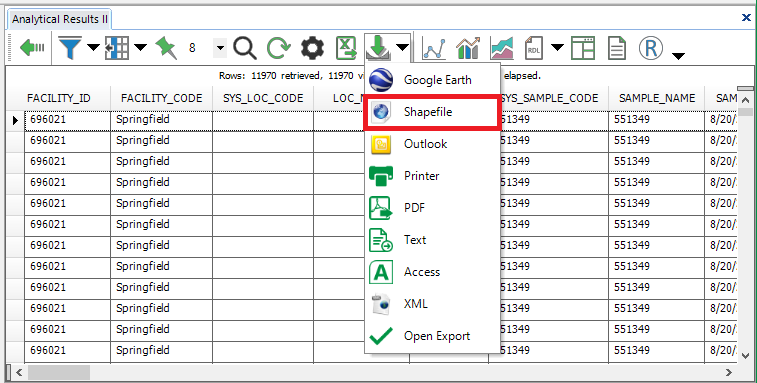Click SYS_LOC_CODE column header

[x=263, y=98]
